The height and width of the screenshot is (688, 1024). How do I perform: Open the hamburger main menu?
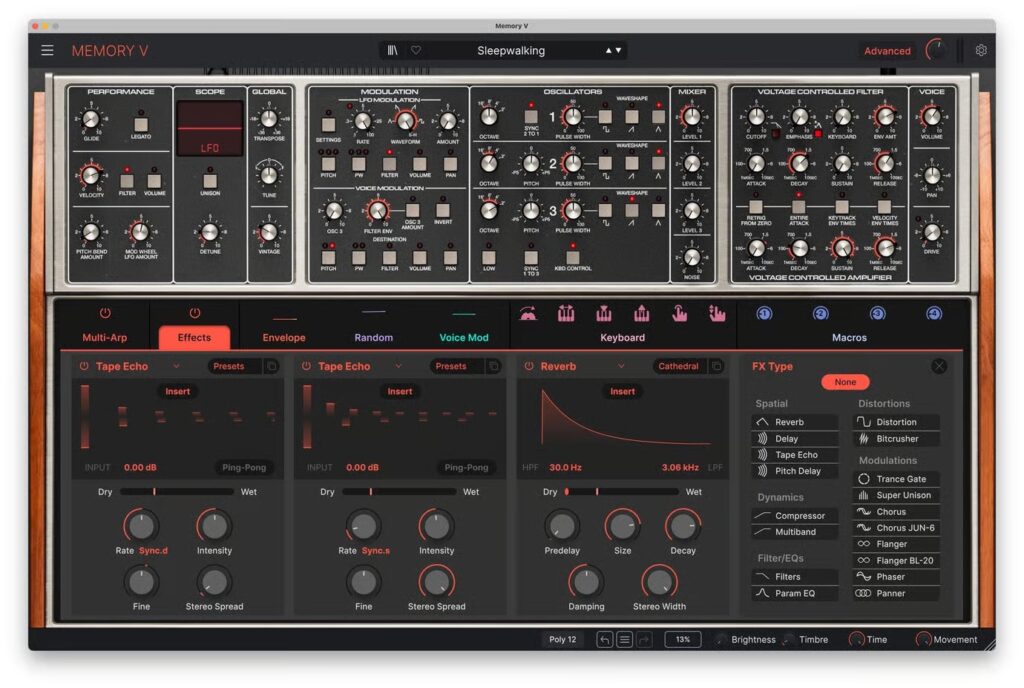(47, 50)
